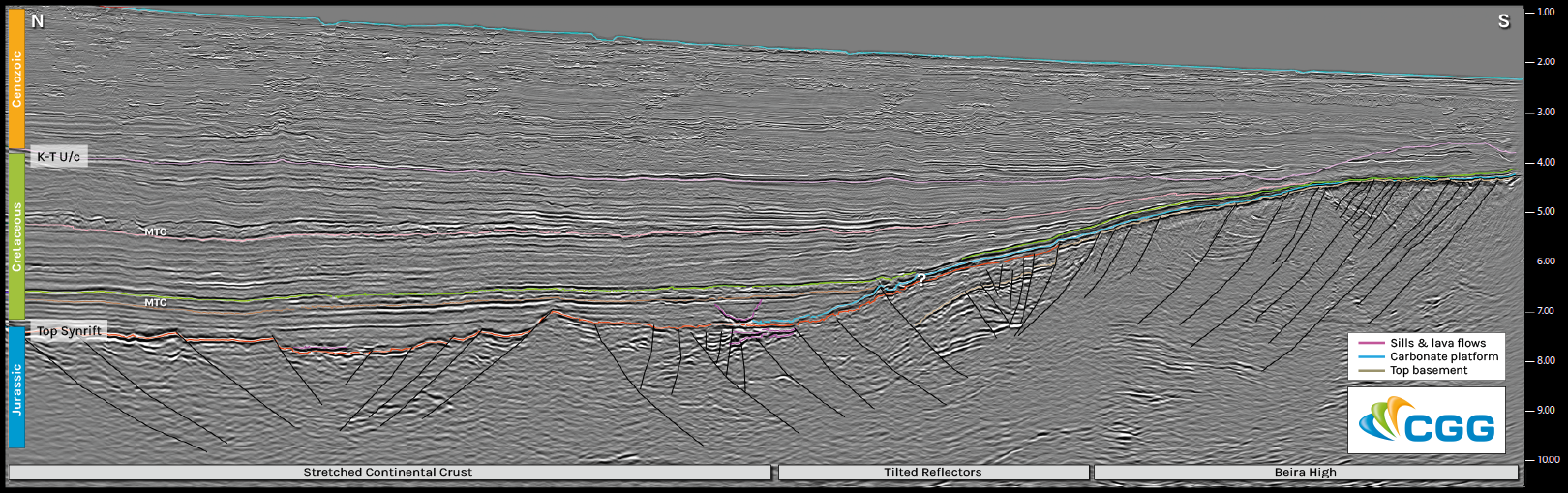Click the Top basement legend entry
This screenshot has width=1568, height=493.
coord(1428,370)
